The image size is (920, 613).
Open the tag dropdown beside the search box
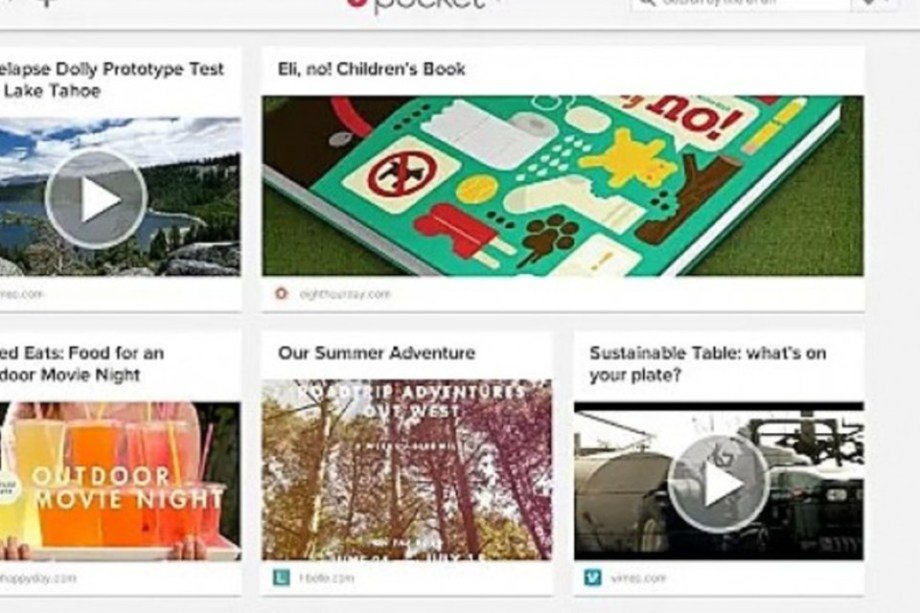click(x=873, y=4)
